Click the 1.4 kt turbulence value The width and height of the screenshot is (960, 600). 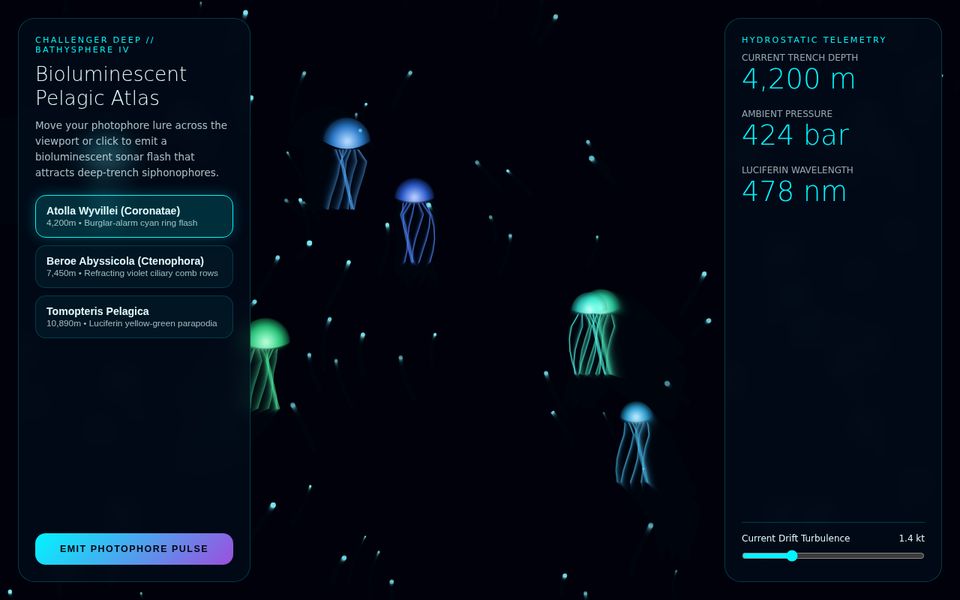coord(912,538)
